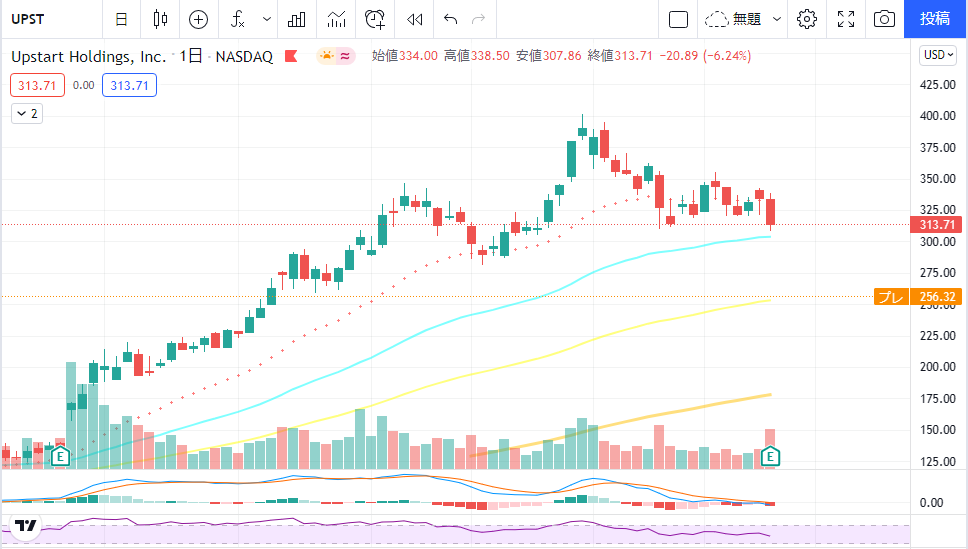
Task: Open the 無題 cloud layout name
Action: [733, 20]
